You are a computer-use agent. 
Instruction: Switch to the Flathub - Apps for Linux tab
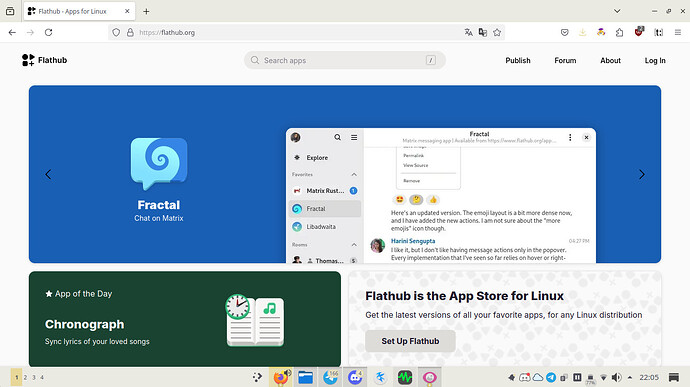(79, 11)
